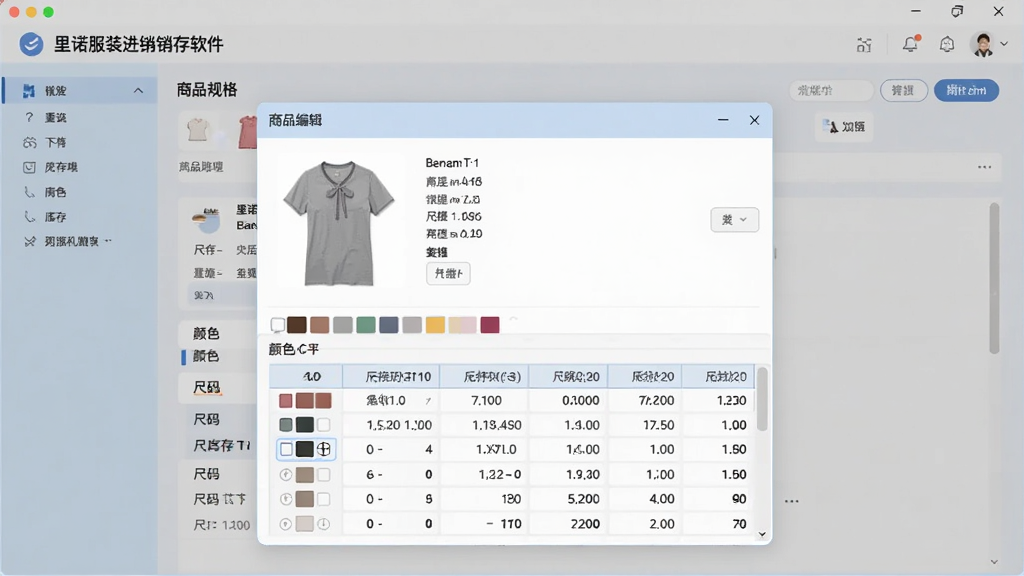Click the blue checkmark app logo
Screen dimensions: 1024x576
pyautogui.click(x=31, y=44)
